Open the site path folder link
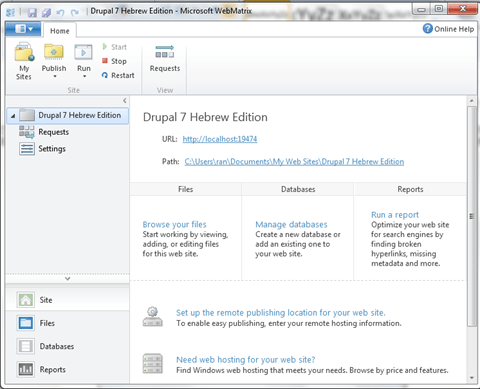 click(x=294, y=162)
